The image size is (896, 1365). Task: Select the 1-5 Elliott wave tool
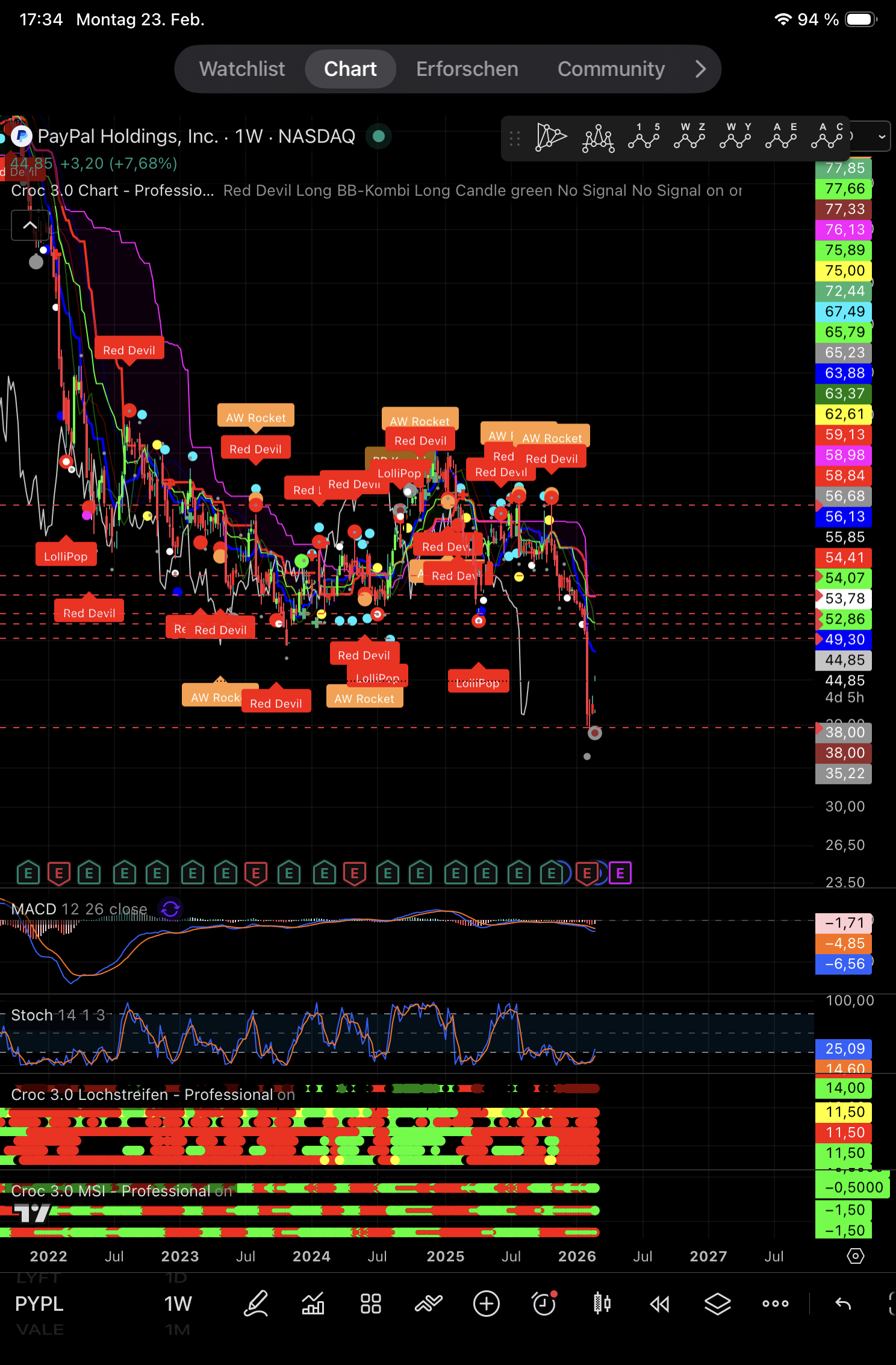click(644, 136)
